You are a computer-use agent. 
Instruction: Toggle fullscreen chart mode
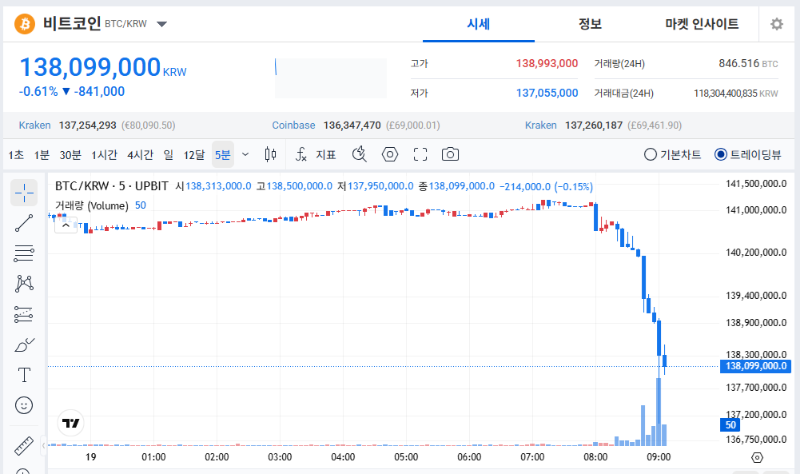tap(420, 154)
